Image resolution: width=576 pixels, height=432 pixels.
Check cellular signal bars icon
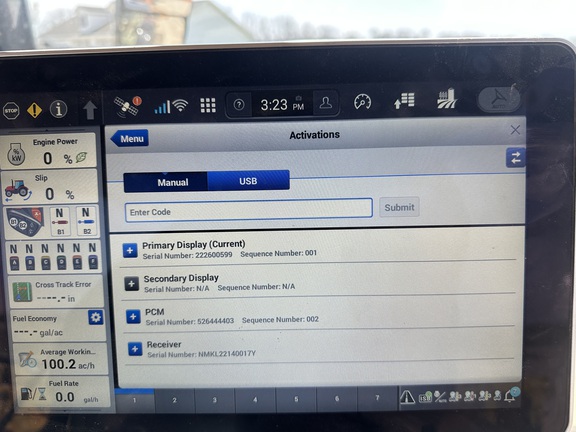pos(162,107)
